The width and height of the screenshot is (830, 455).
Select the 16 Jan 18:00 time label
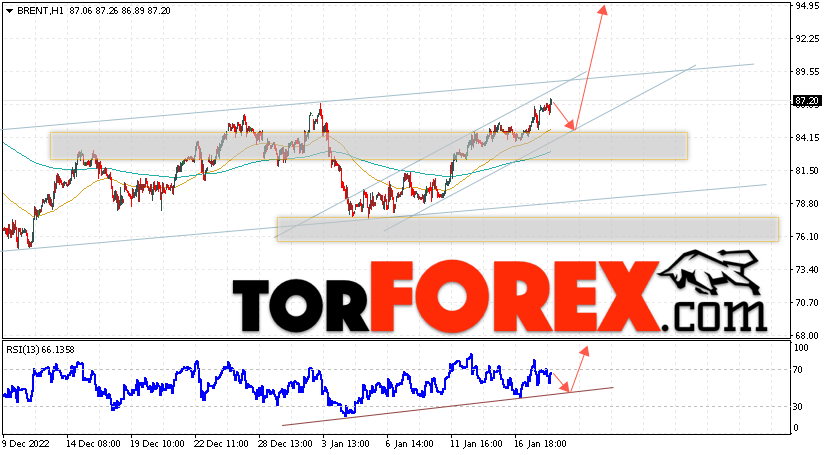click(540, 443)
